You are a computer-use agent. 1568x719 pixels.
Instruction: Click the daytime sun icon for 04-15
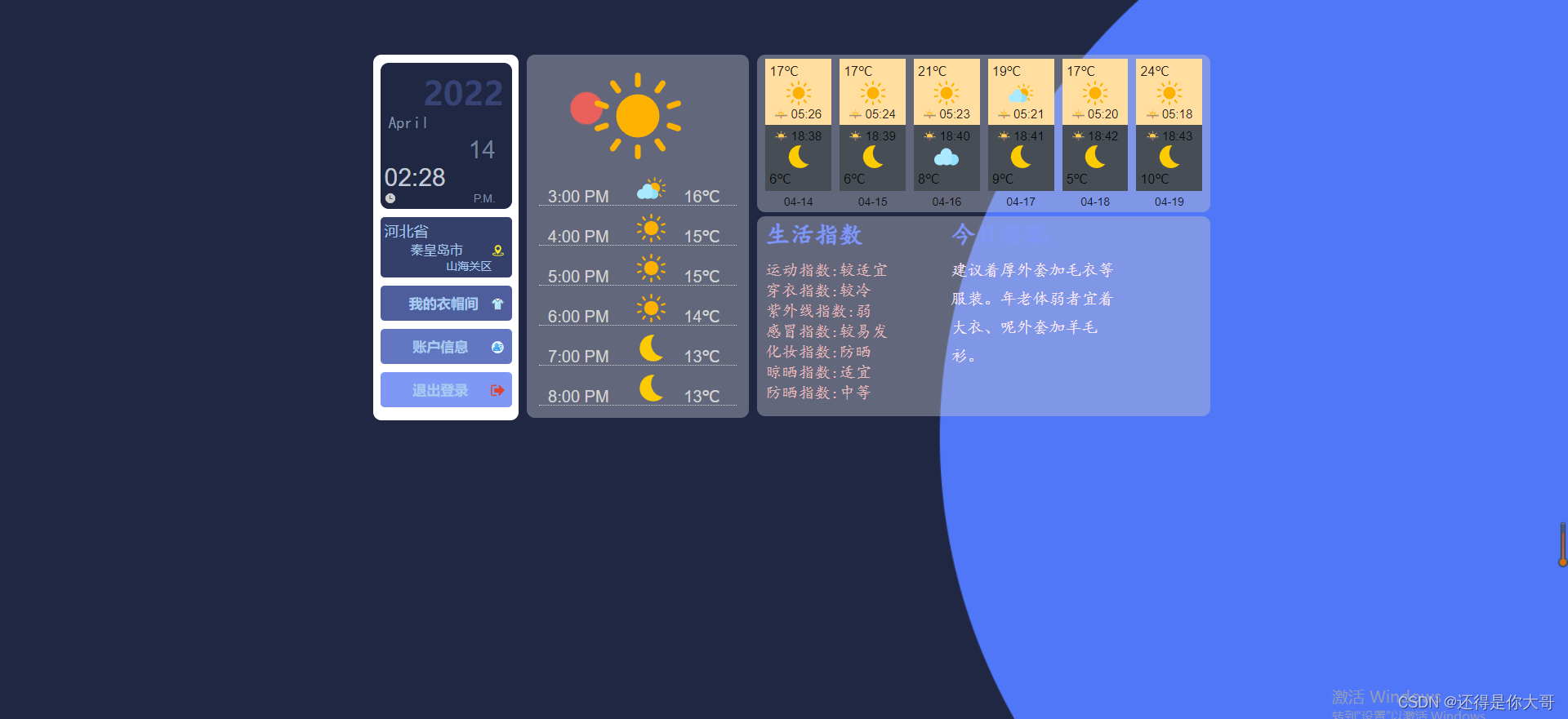pos(873,93)
